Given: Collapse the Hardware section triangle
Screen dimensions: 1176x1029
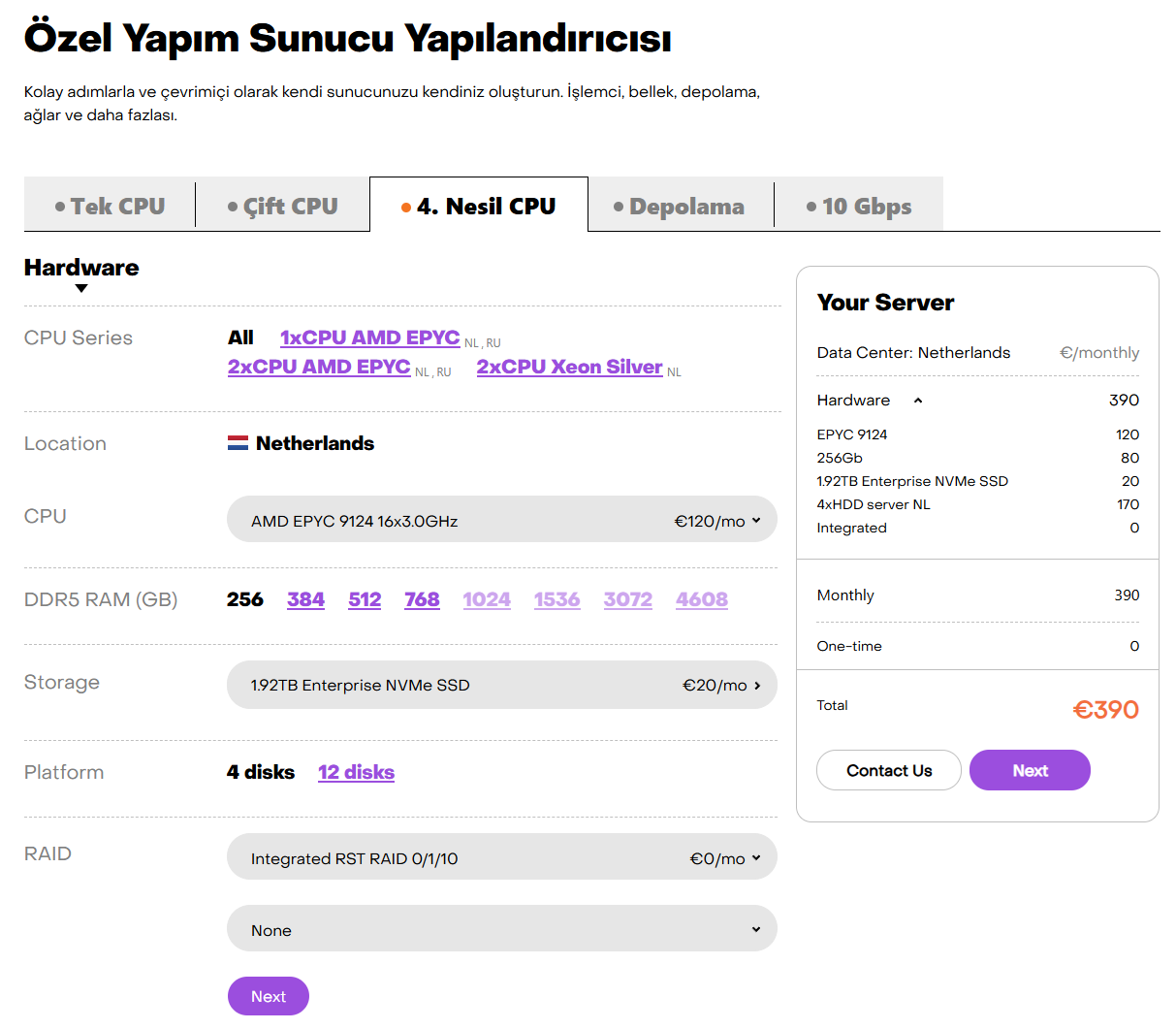Looking at the screenshot, I should pyautogui.click(x=81, y=288).
